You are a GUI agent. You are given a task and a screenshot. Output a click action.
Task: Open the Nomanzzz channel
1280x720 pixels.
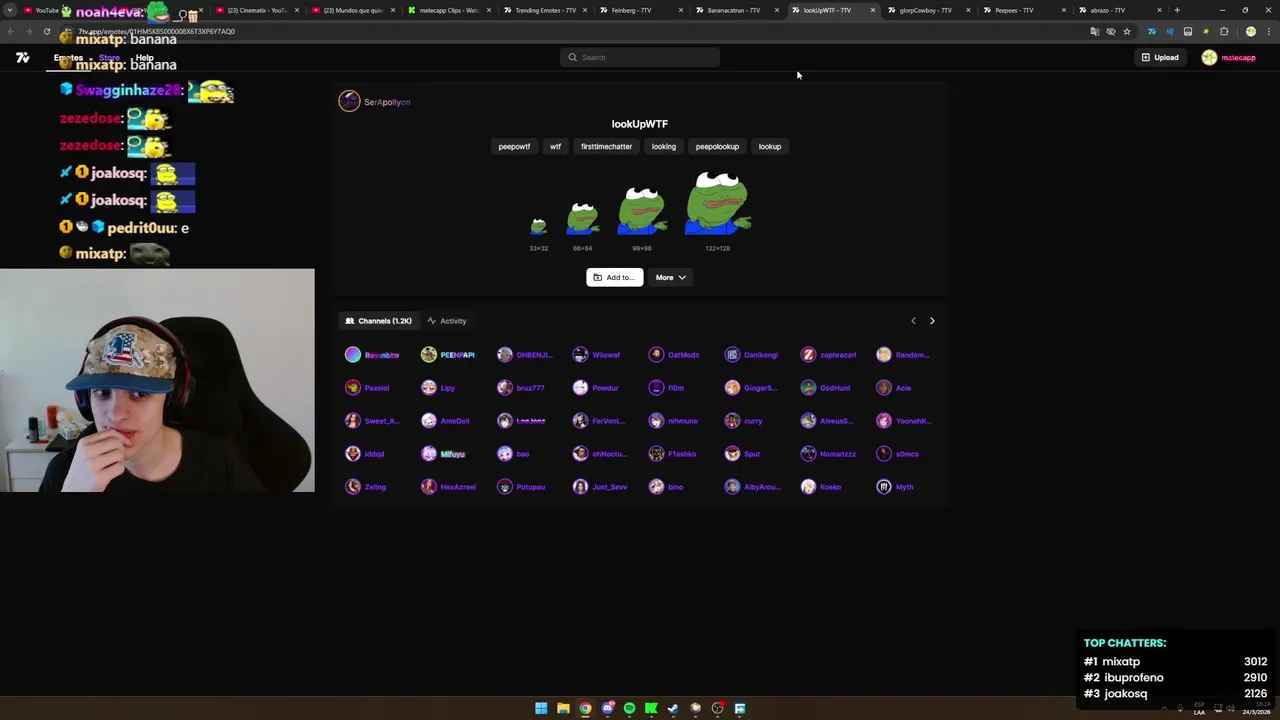tap(828, 454)
